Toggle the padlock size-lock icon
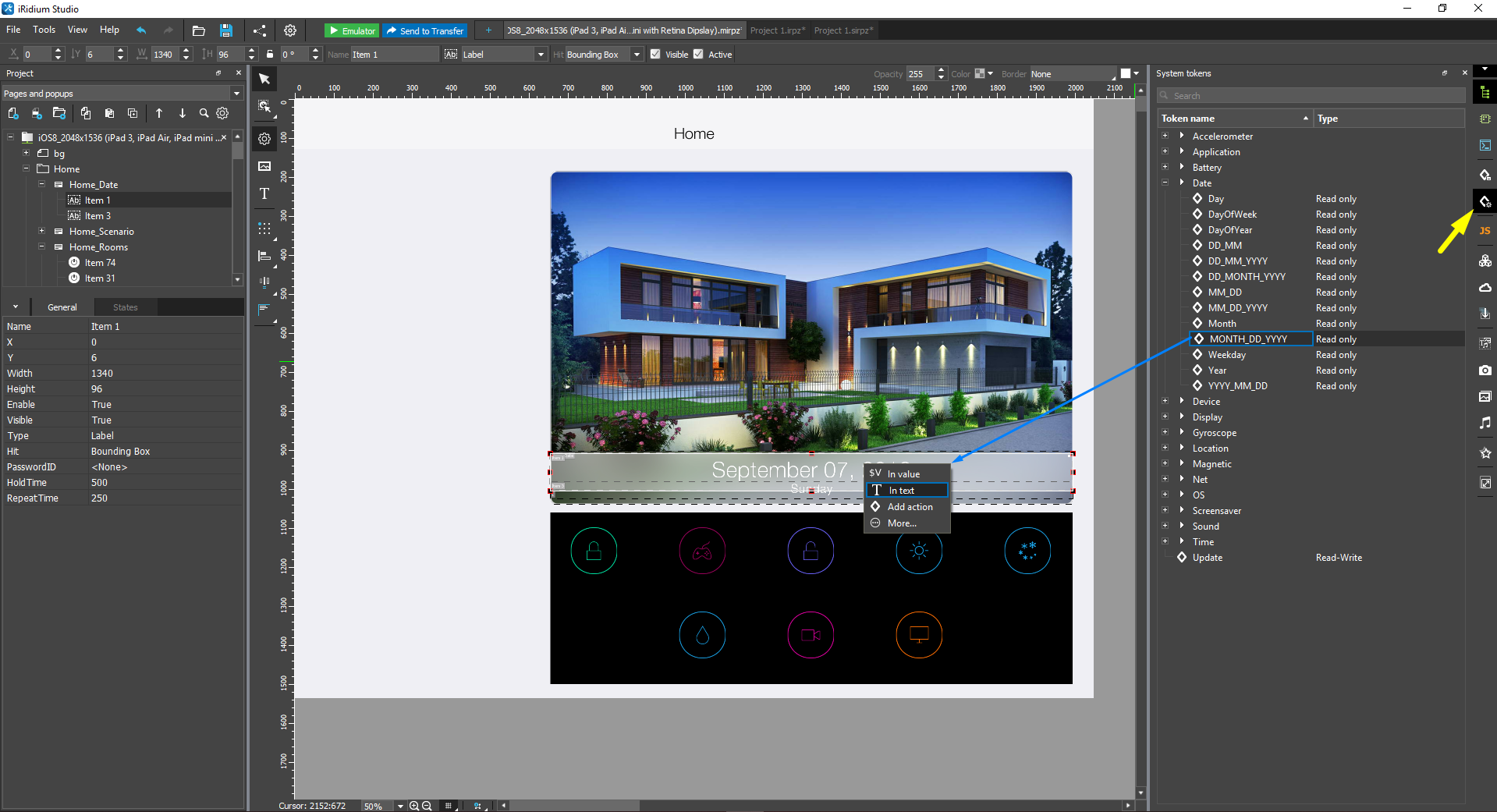This screenshot has height=812, width=1497. (x=270, y=55)
